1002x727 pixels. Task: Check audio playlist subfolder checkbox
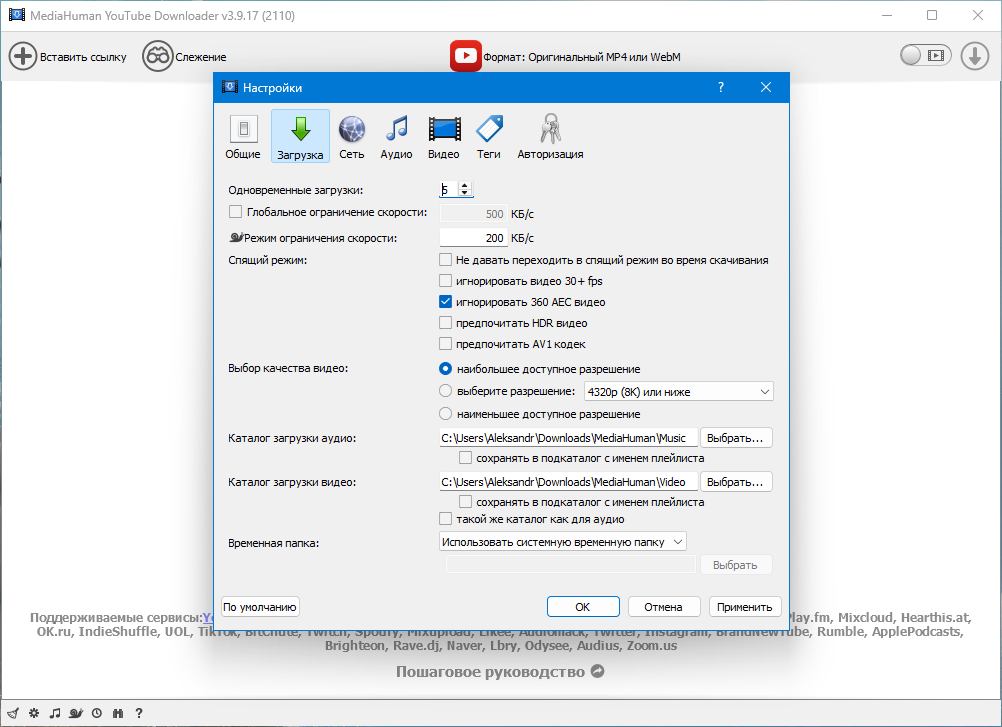(465, 457)
